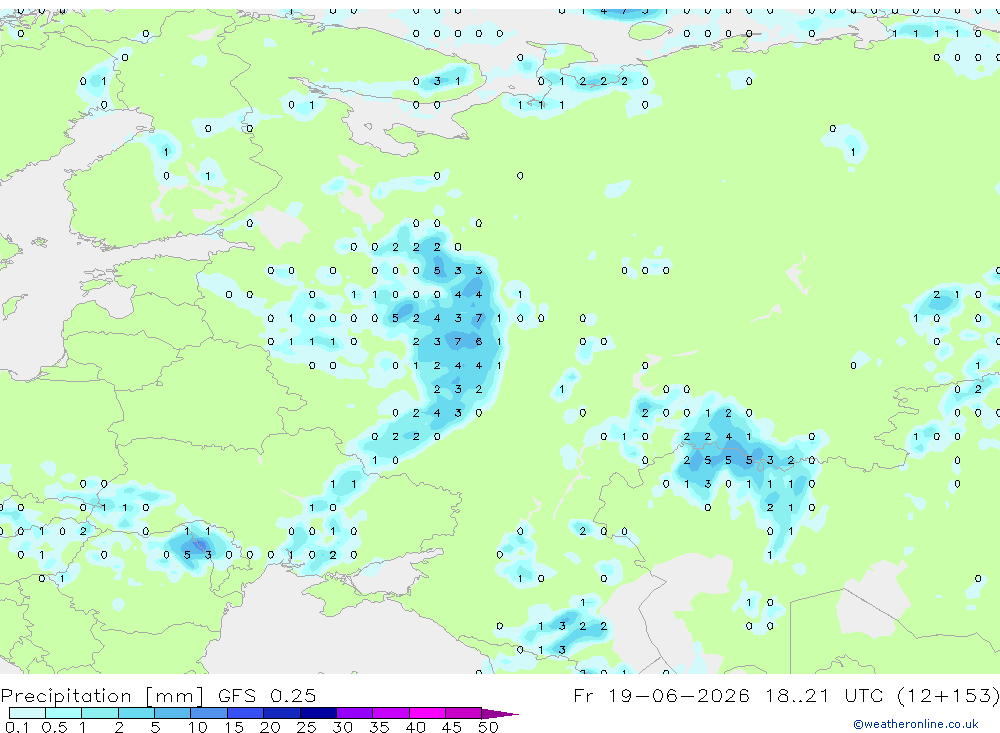
Task: Click the legend label "25"
Action: [x=306, y=727]
